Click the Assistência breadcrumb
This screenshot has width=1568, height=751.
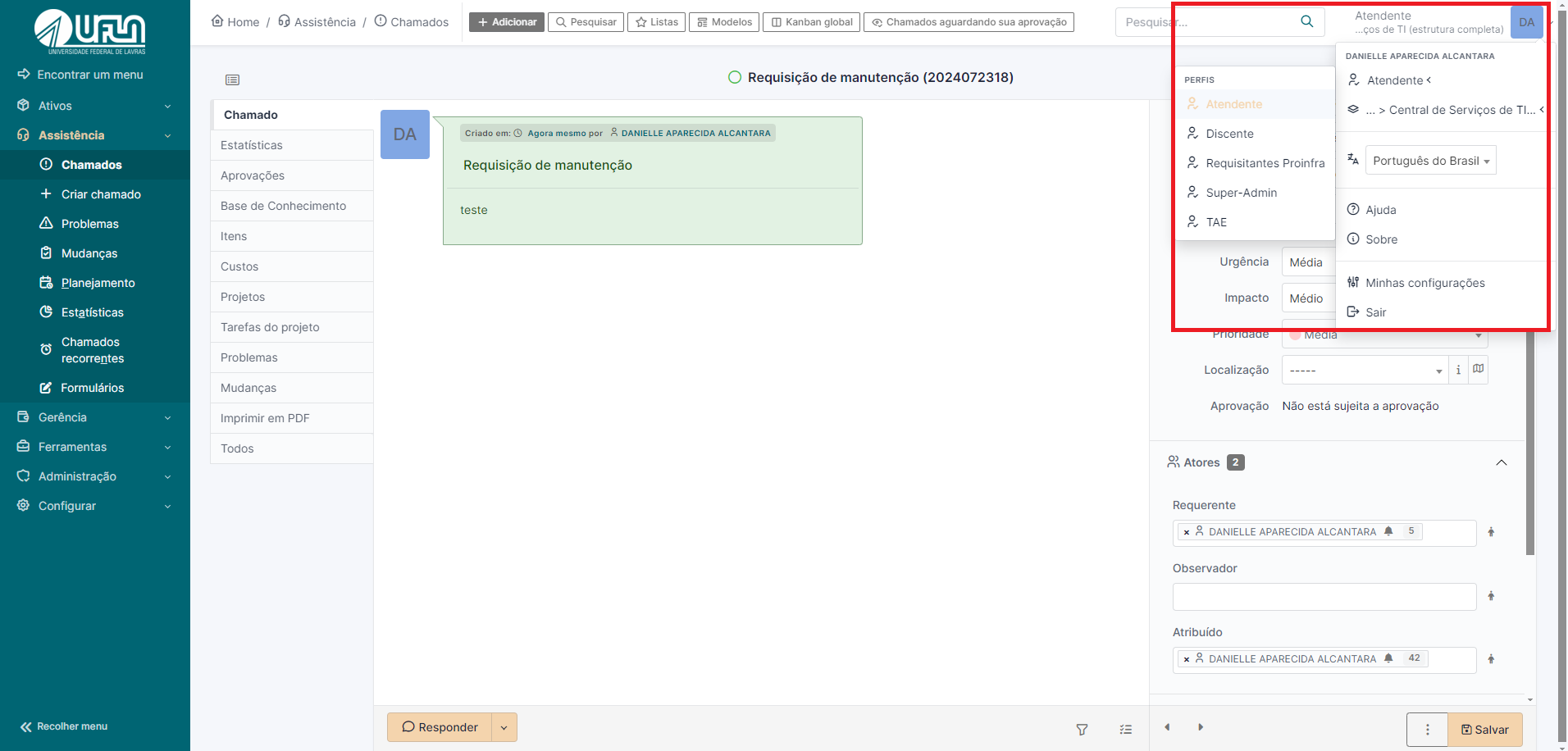(317, 22)
